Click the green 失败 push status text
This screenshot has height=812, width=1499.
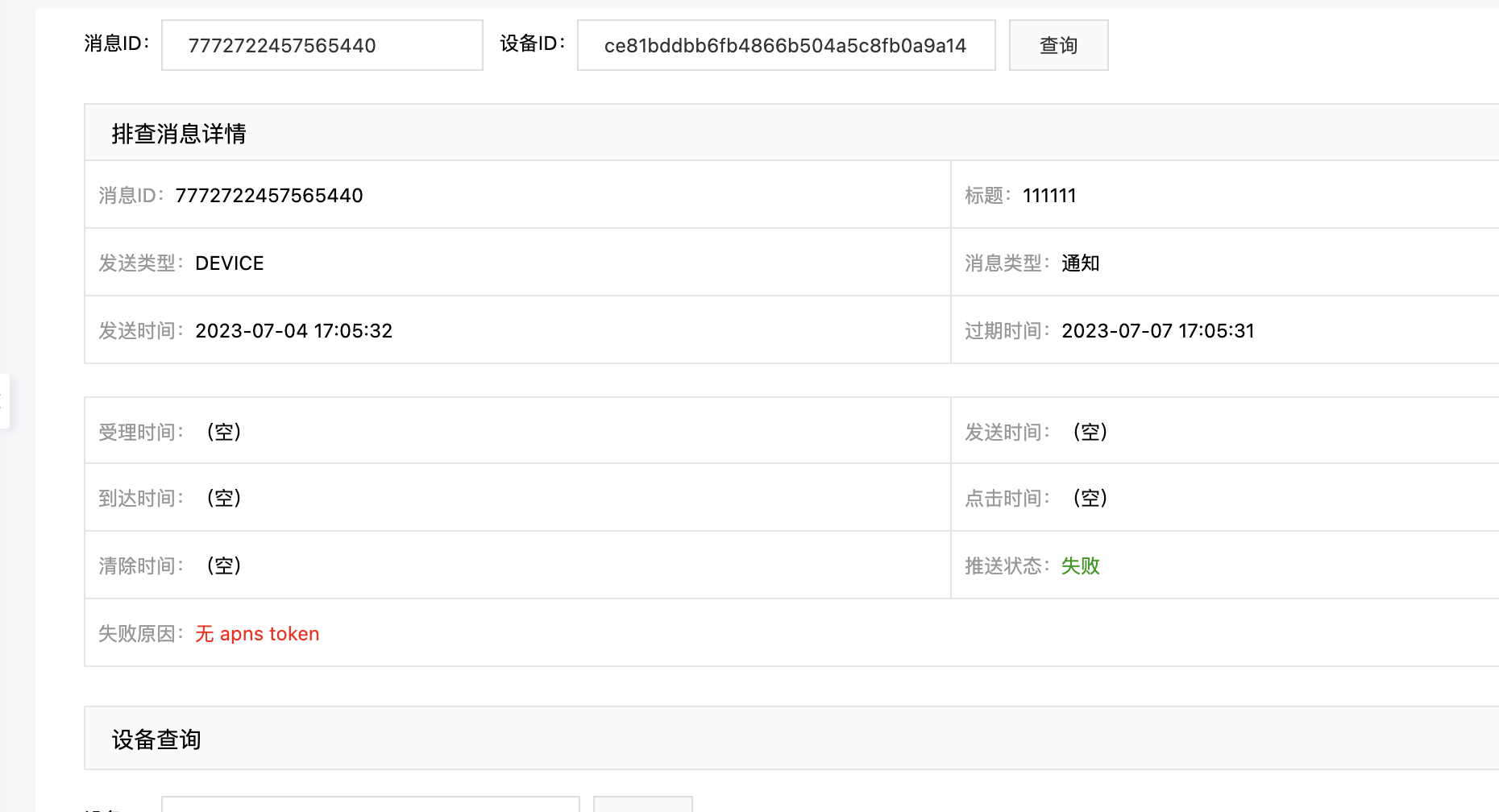pyautogui.click(x=1080, y=566)
